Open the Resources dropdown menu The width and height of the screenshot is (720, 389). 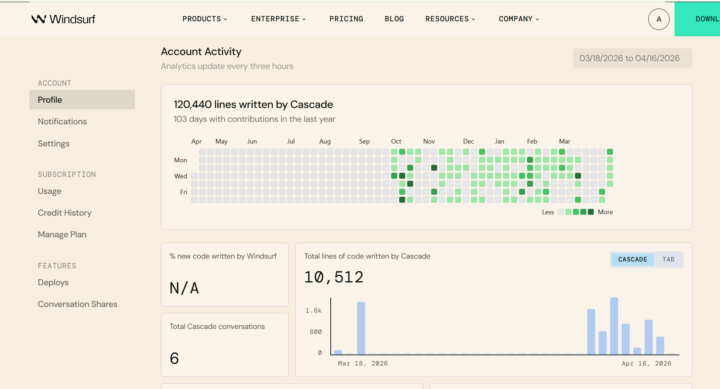pyautogui.click(x=450, y=19)
